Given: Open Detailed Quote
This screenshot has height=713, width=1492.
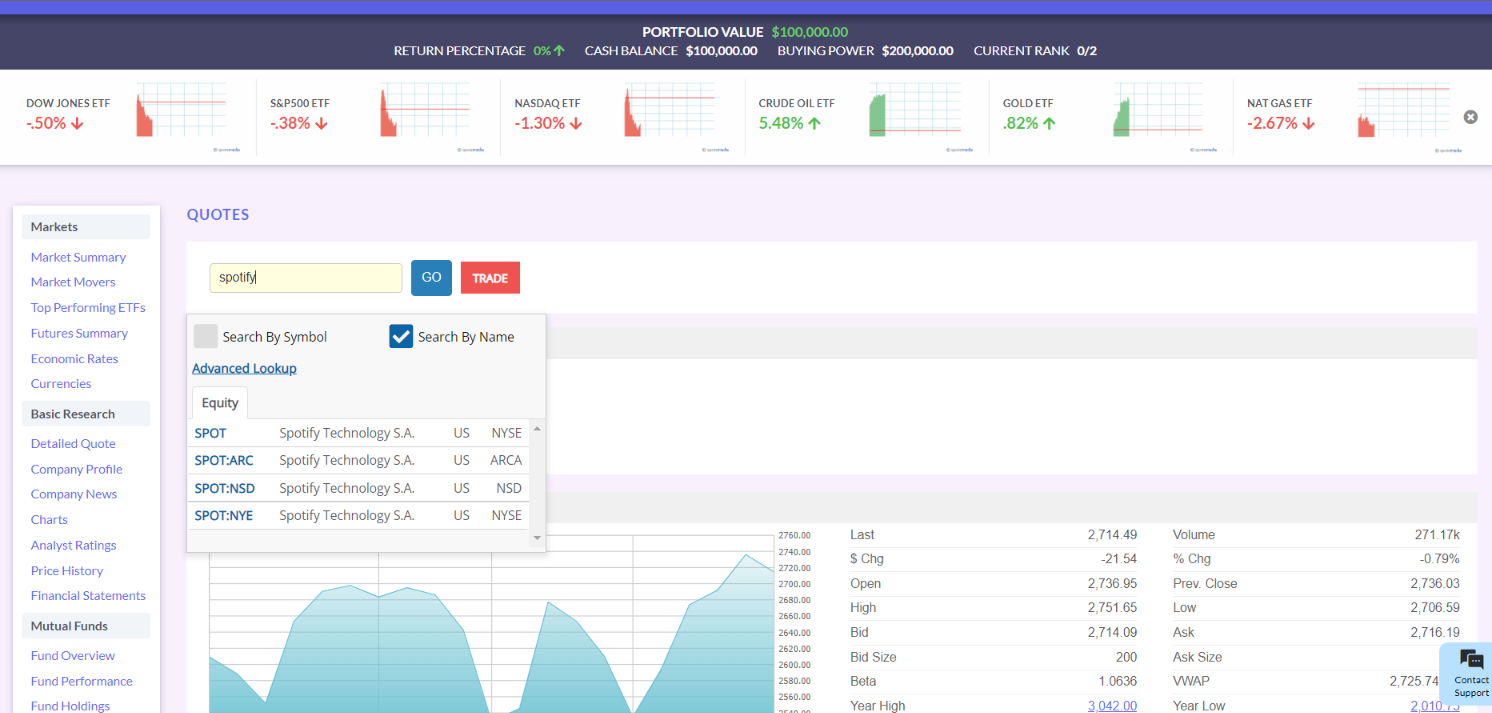Looking at the screenshot, I should pyautogui.click(x=73, y=443).
